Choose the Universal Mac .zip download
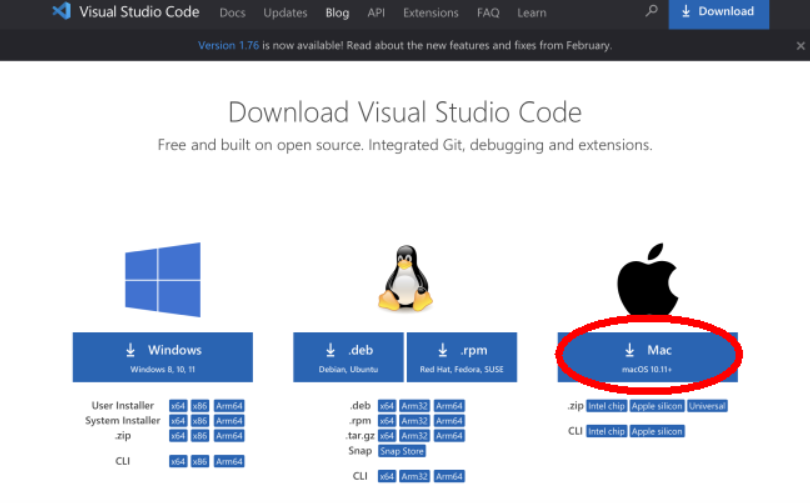Screen dimensions: 810x503 click(706, 406)
